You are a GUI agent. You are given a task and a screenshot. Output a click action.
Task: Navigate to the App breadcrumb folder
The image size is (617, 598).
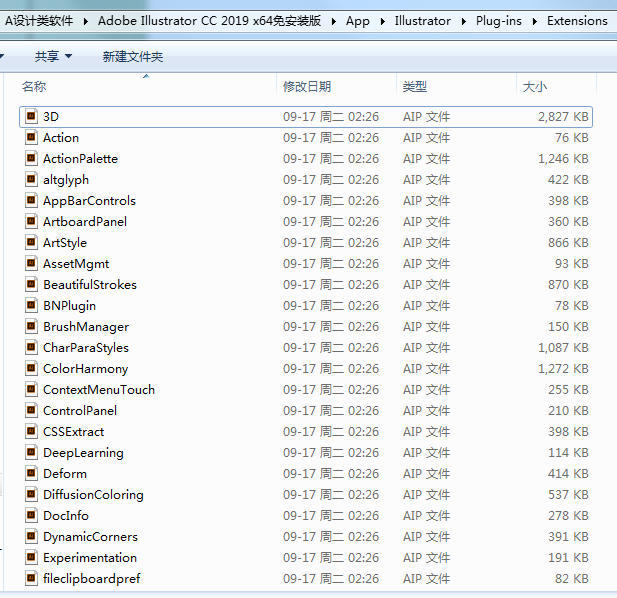tap(358, 20)
